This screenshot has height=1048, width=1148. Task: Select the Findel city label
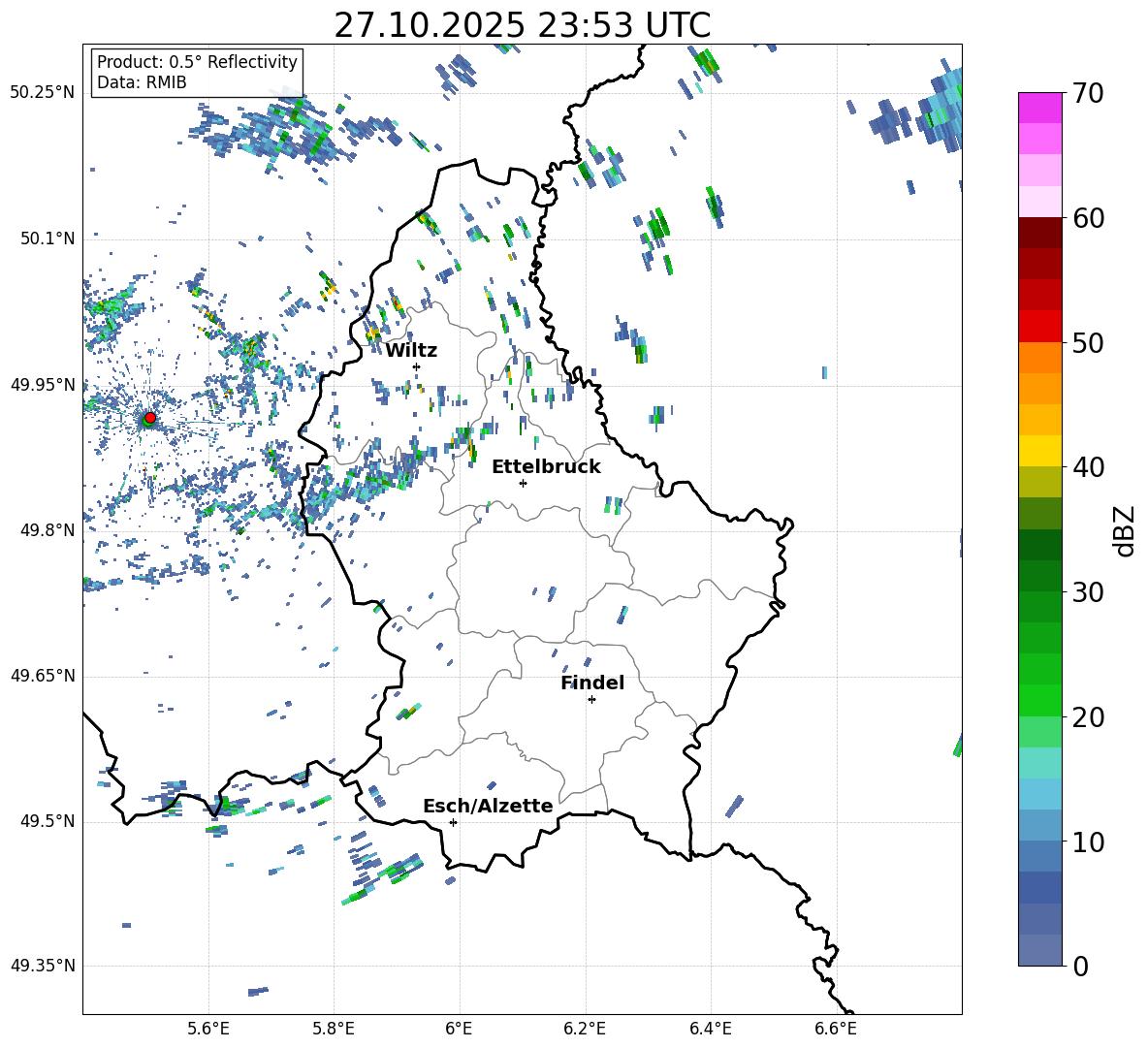(x=592, y=683)
